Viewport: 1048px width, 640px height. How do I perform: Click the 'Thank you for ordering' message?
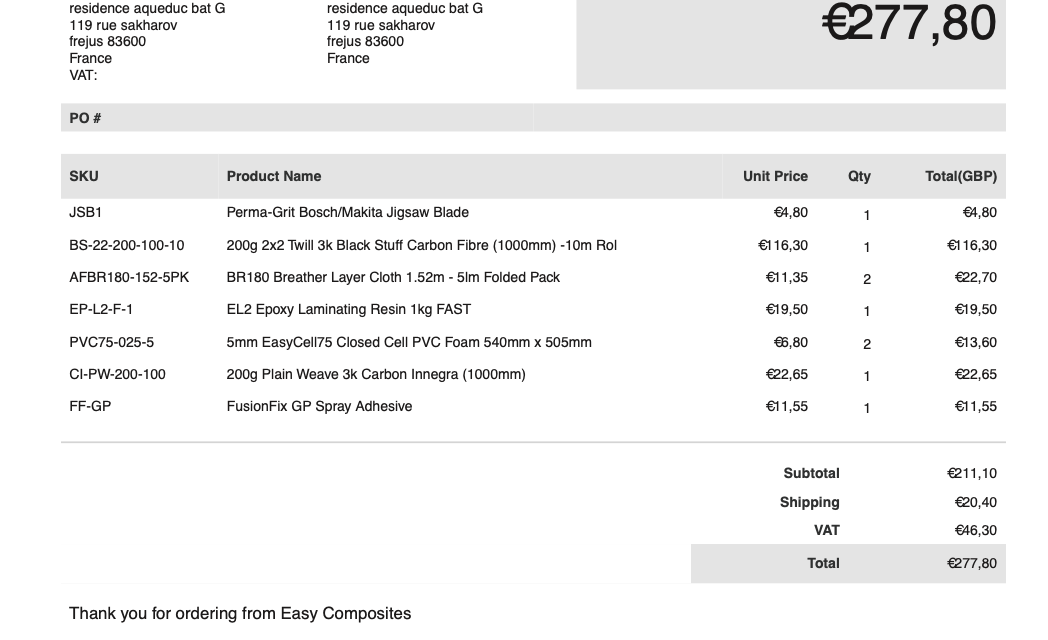click(x=240, y=613)
